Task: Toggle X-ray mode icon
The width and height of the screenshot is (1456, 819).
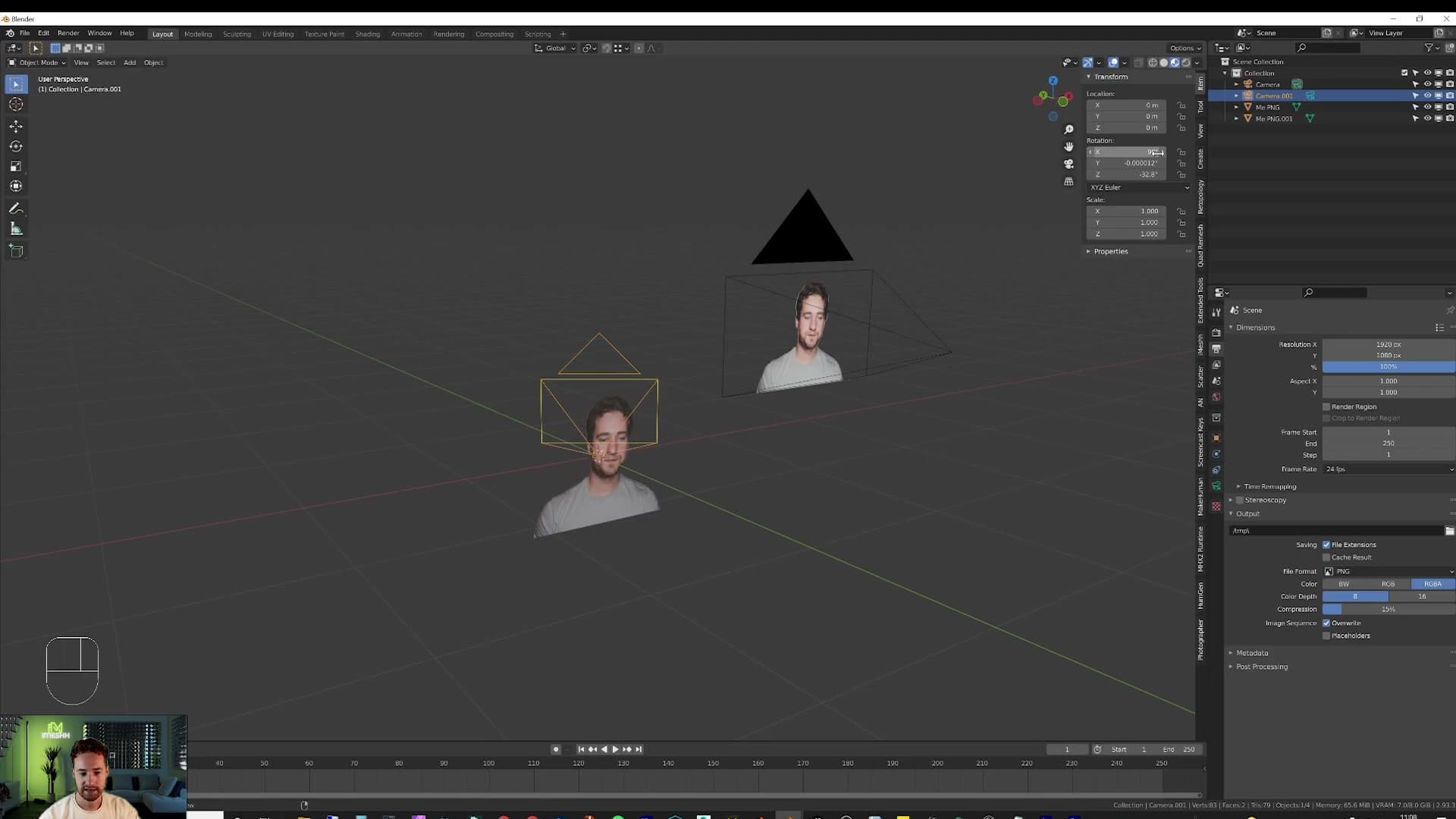Action: pos(1138,63)
